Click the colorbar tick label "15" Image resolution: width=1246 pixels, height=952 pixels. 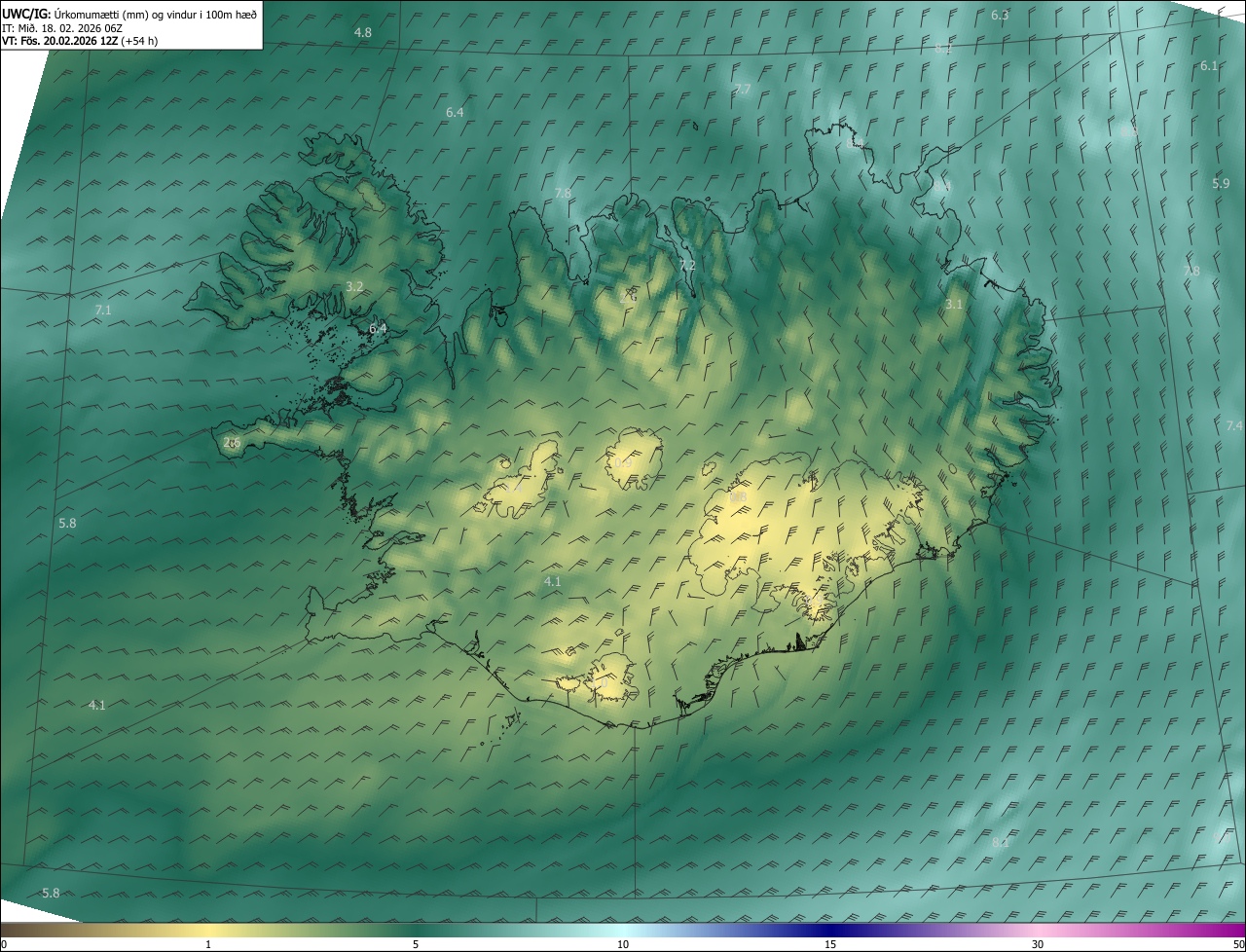(830, 945)
